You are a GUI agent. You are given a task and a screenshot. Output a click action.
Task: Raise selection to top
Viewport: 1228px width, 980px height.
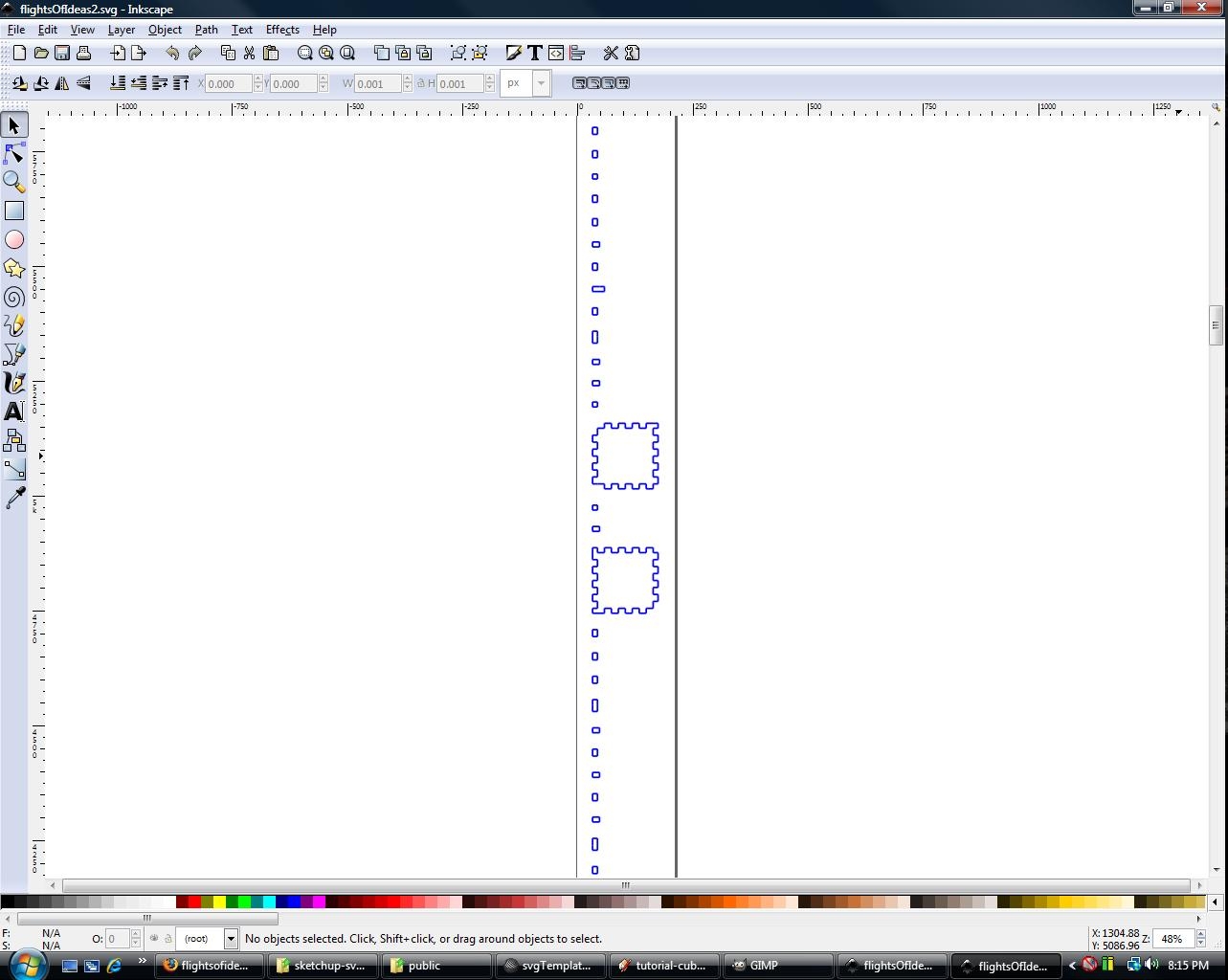tap(181, 83)
